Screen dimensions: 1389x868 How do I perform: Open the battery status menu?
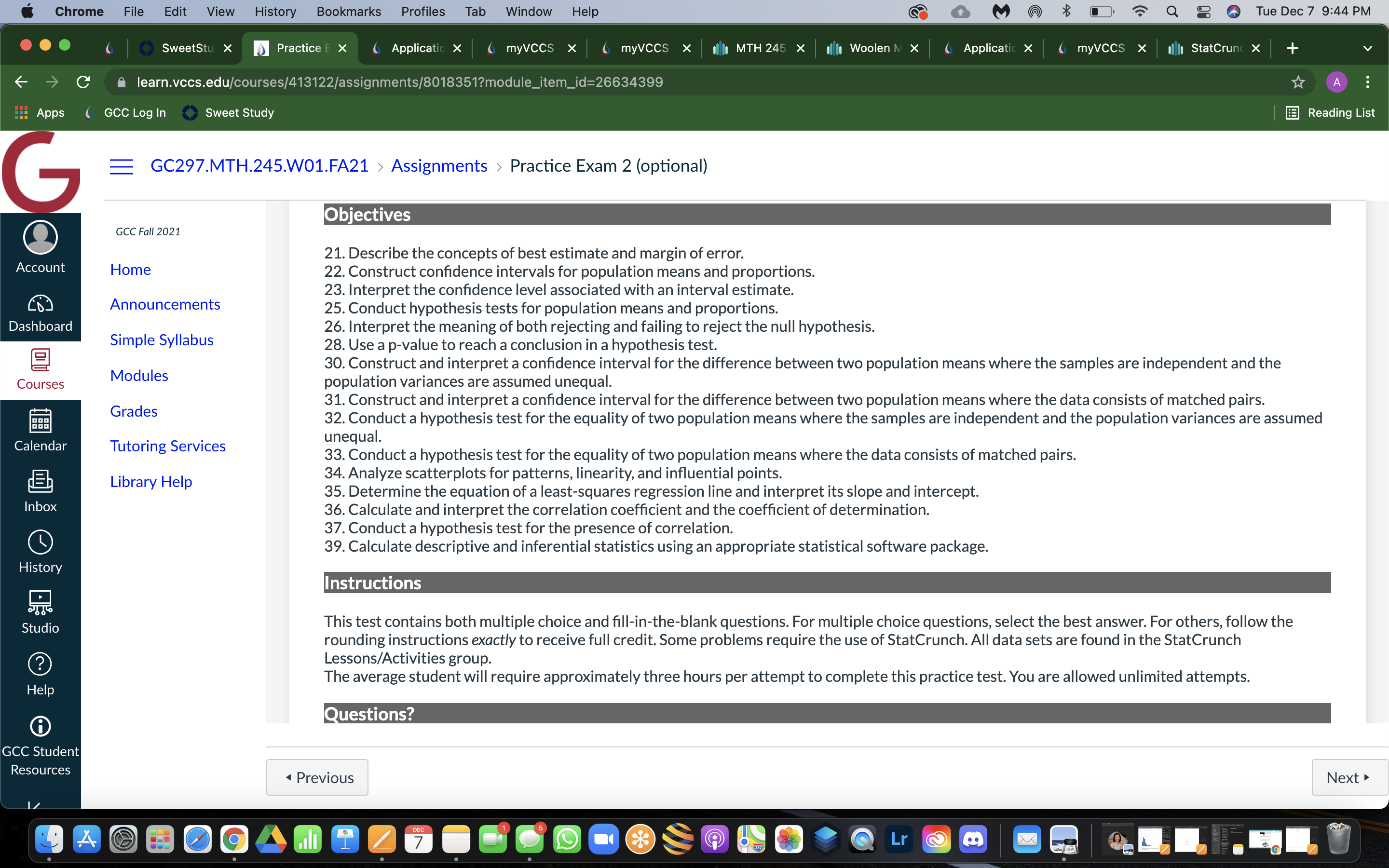pos(1102,12)
